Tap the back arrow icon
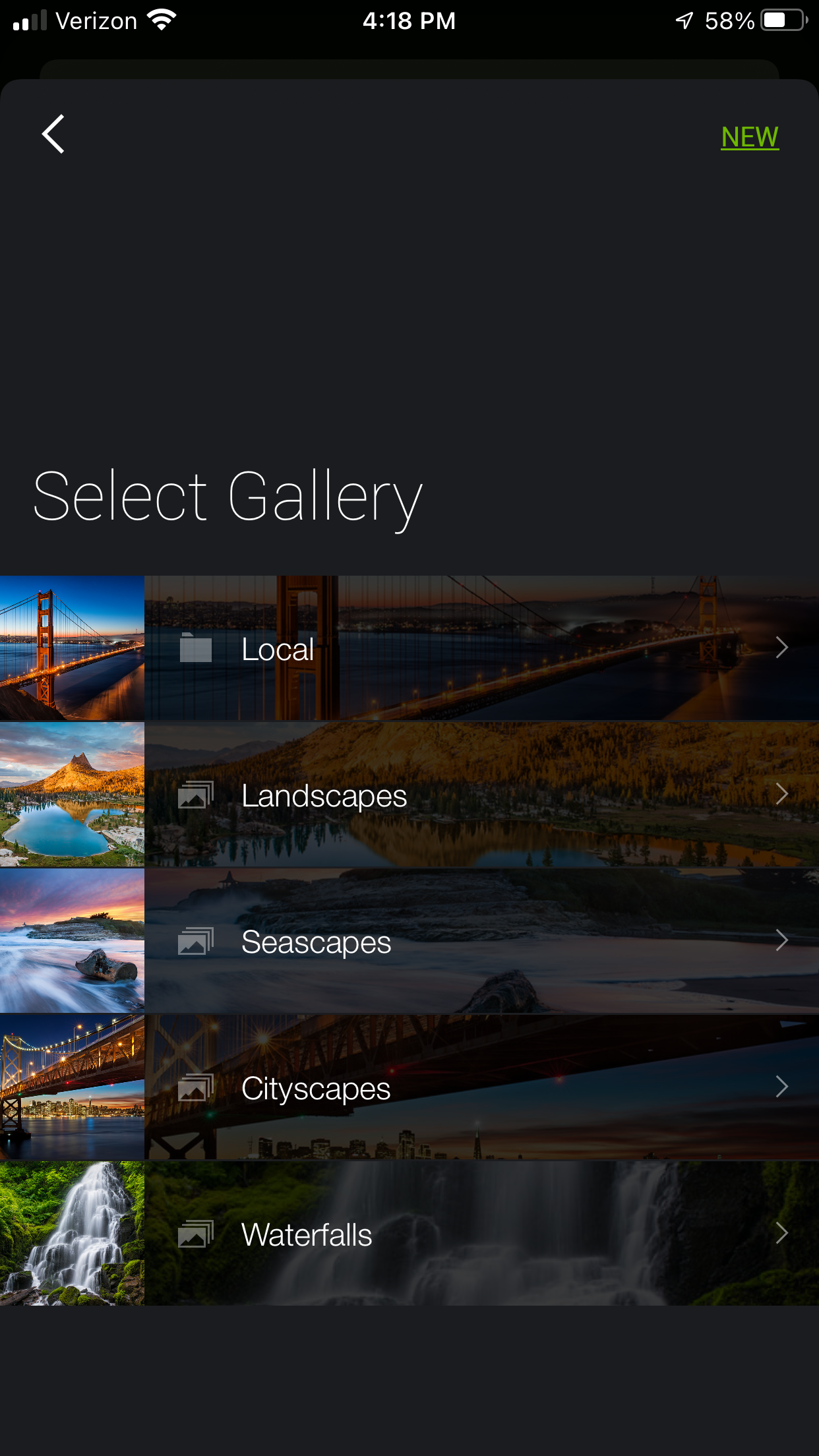 [x=53, y=134]
